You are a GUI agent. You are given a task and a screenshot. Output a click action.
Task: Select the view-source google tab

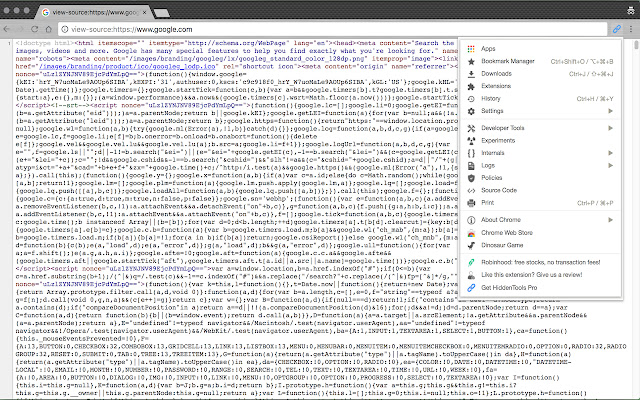point(94,12)
